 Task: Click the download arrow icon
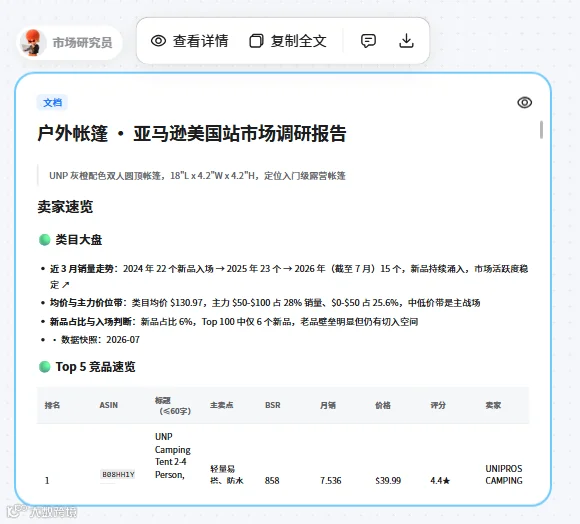tap(406, 41)
